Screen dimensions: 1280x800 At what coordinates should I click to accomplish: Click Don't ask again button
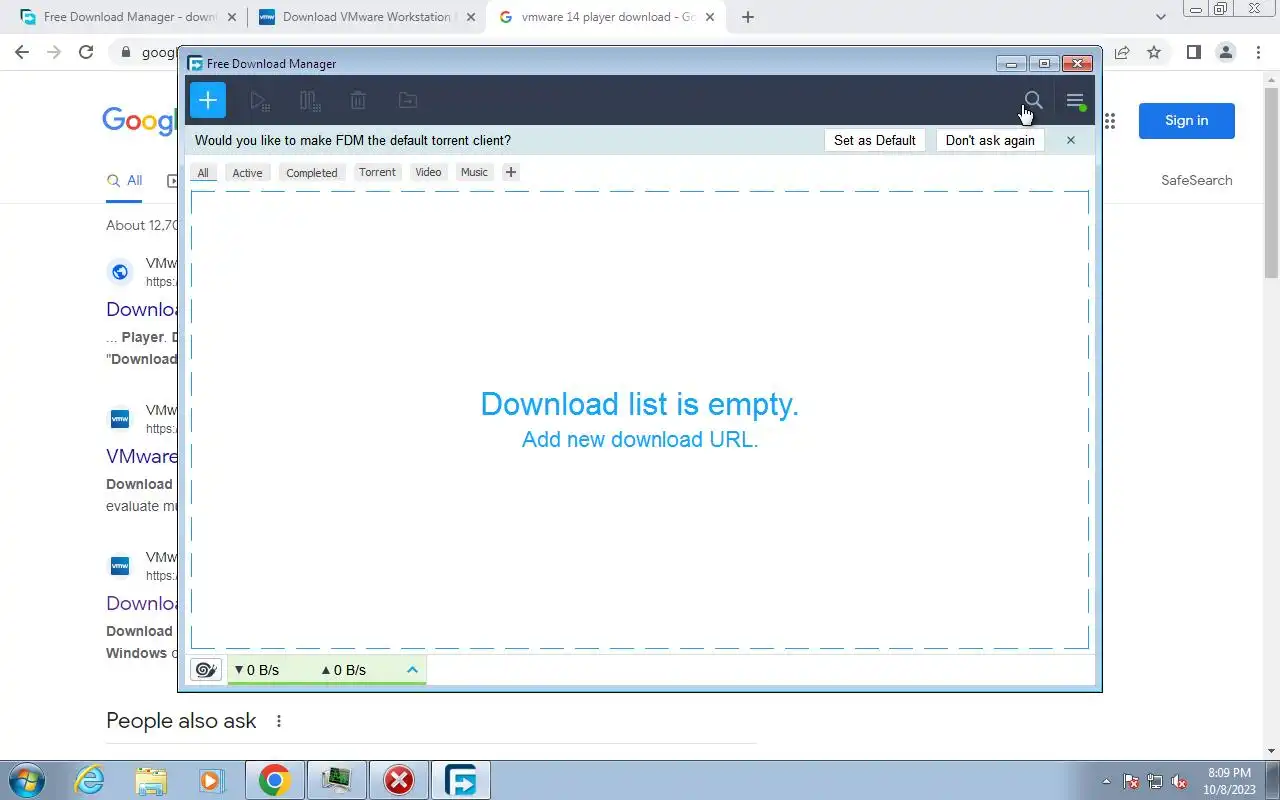(x=990, y=140)
